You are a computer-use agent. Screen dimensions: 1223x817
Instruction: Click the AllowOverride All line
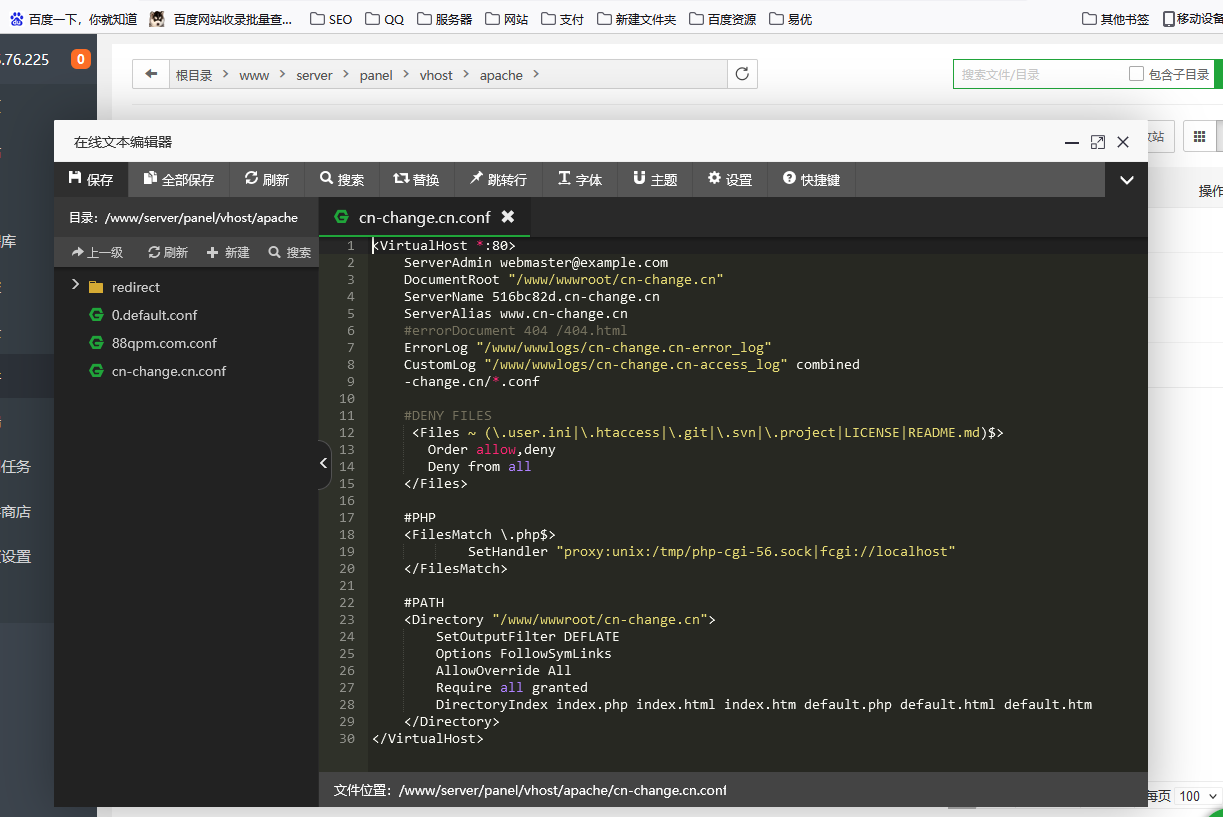tap(504, 670)
